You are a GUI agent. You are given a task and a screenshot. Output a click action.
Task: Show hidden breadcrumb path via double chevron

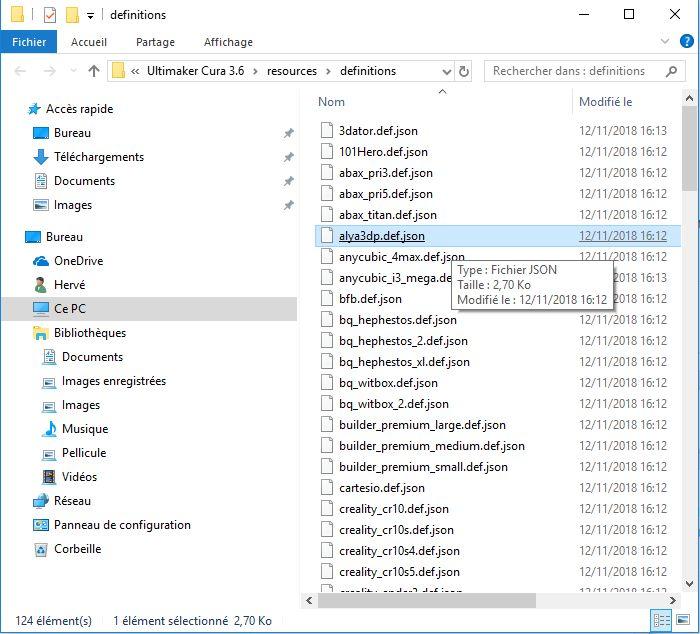click(x=135, y=71)
